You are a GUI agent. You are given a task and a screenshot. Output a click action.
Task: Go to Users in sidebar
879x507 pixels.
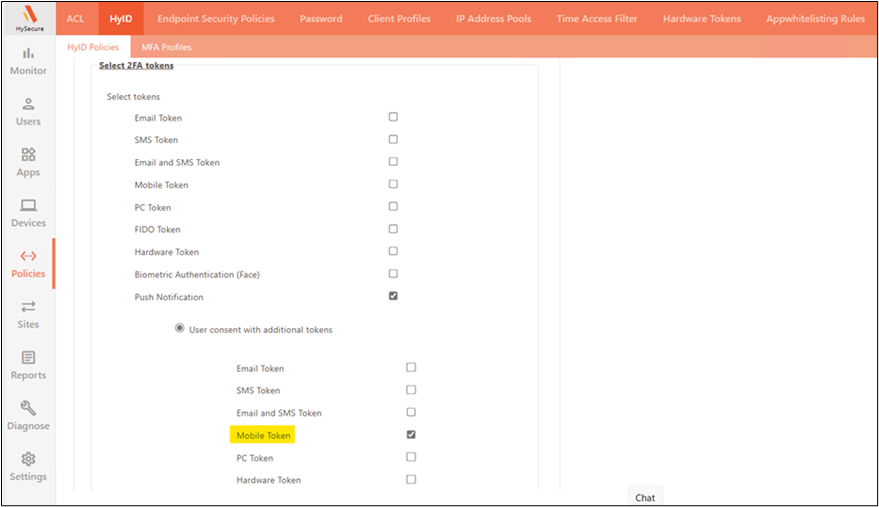tap(28, 111)
